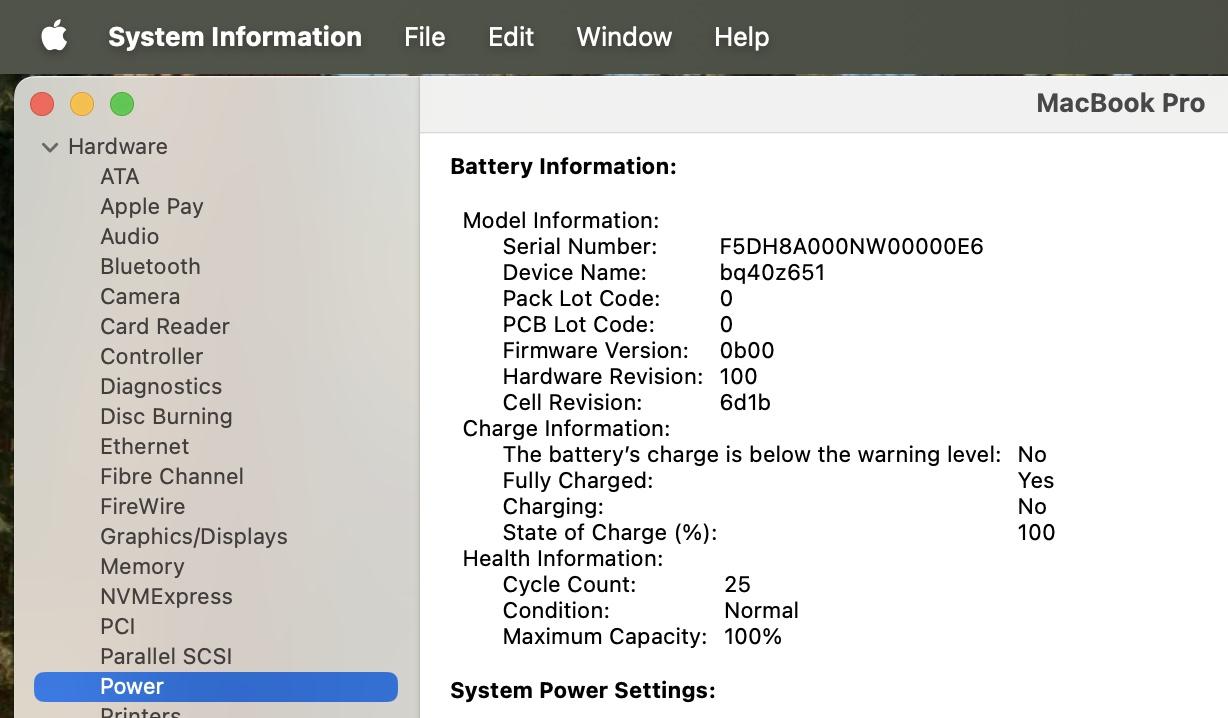Select NVMExpress in the sidebar
1228x718 pixels.
click(x=166, y=596)
